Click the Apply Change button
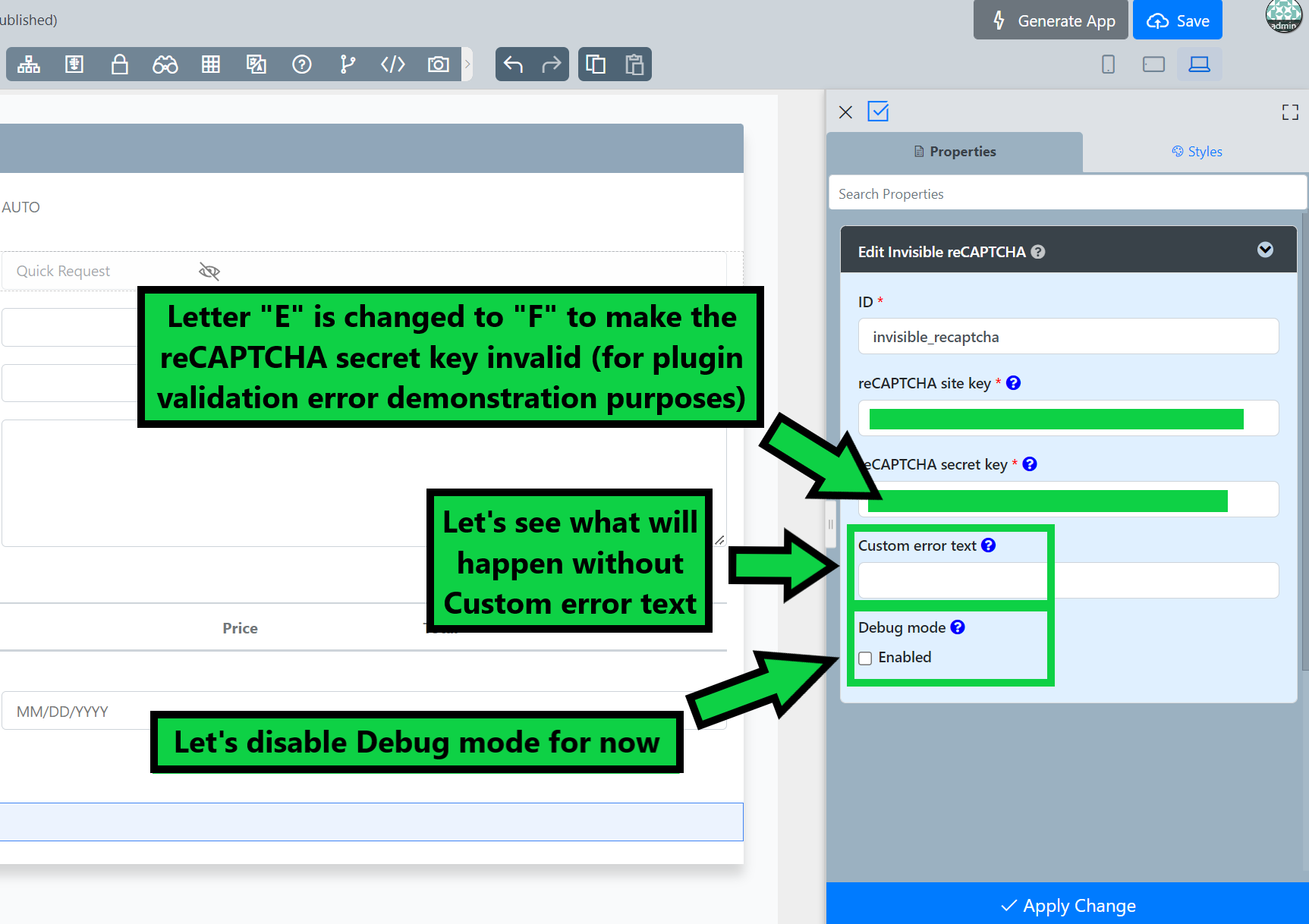The image size is (1309, 924). (x=1068, y=905)
